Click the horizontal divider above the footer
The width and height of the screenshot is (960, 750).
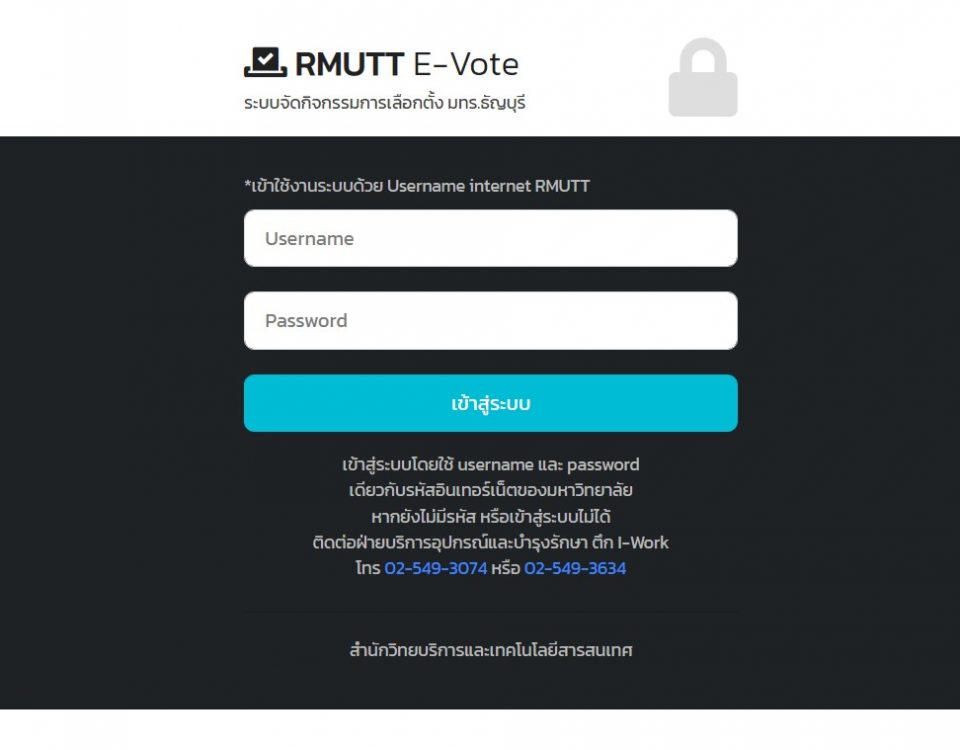[490, 611]
